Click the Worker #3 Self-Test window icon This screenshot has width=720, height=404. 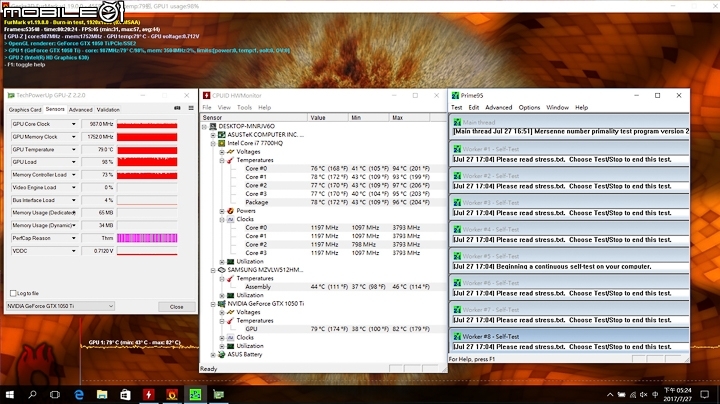coord(457,202)
